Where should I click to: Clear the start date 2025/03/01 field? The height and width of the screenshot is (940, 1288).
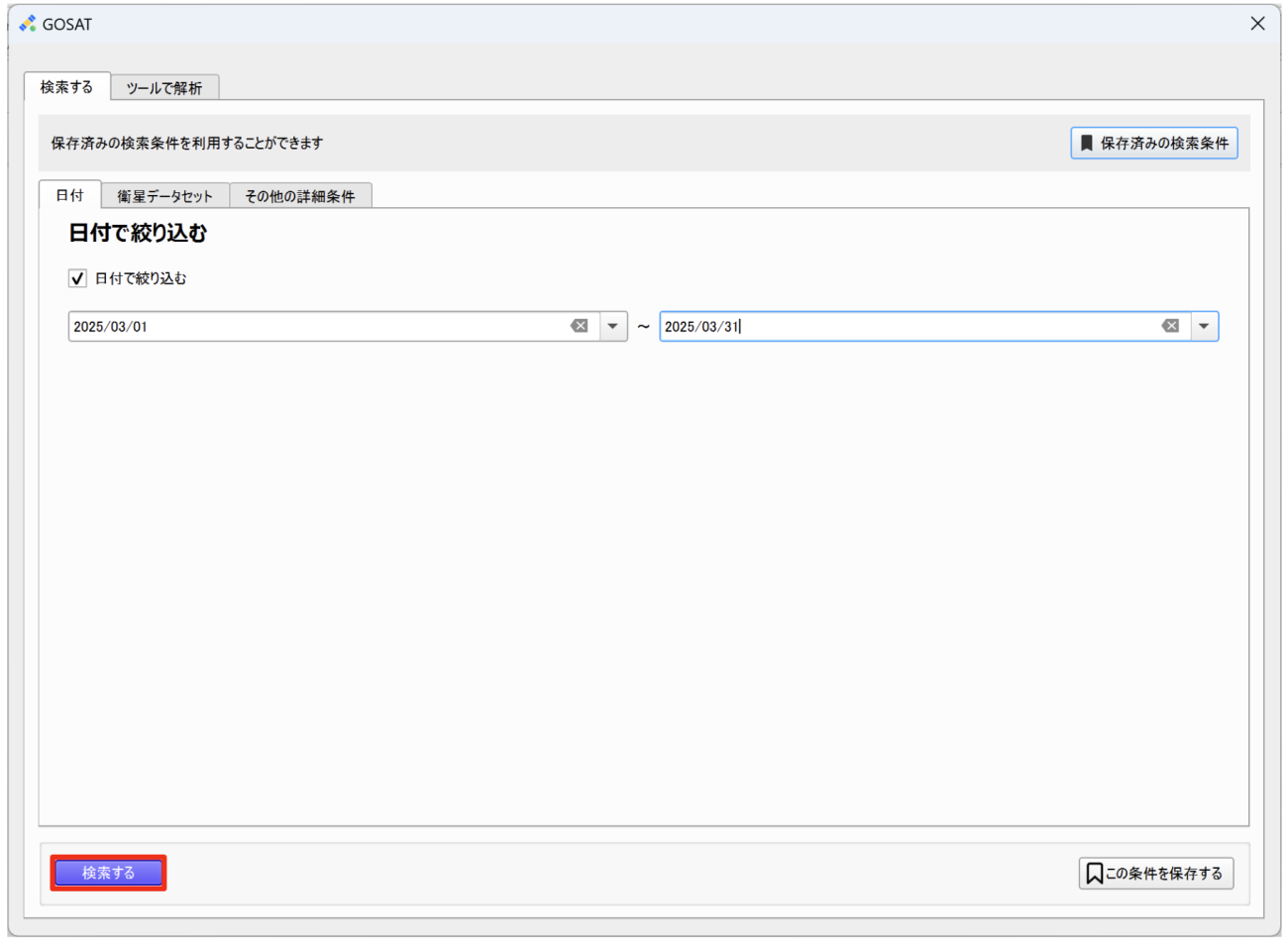coord(580,326)
